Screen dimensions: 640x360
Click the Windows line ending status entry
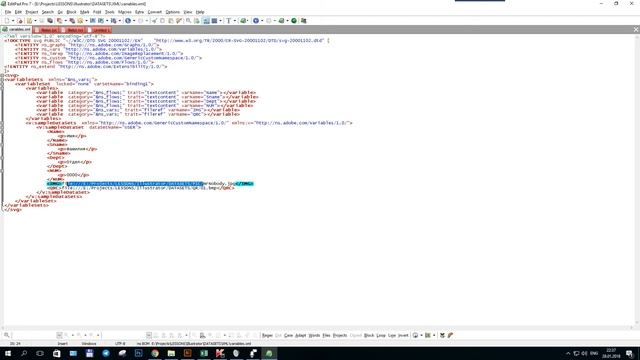(89, 344)
